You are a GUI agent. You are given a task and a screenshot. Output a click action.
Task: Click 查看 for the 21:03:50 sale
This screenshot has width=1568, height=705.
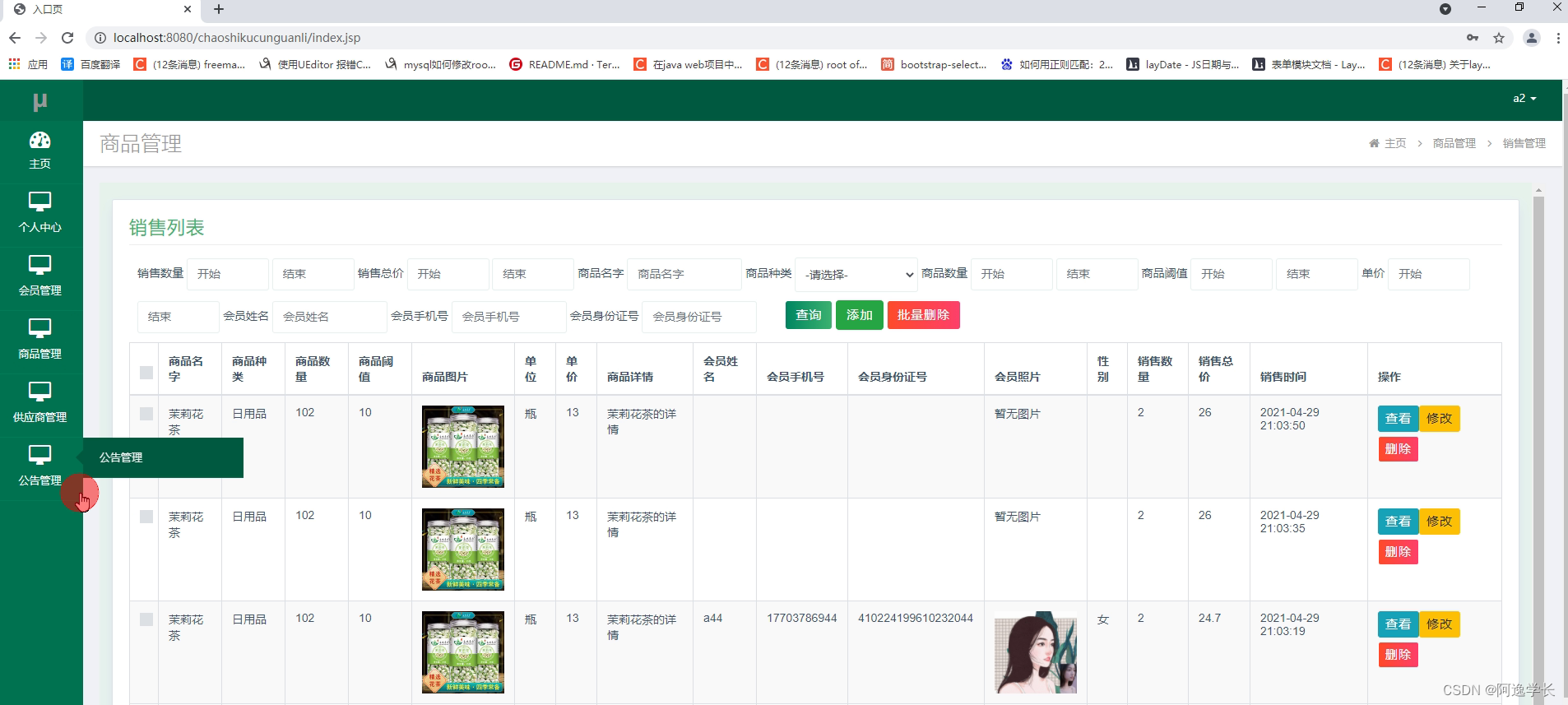[1398, 419]
